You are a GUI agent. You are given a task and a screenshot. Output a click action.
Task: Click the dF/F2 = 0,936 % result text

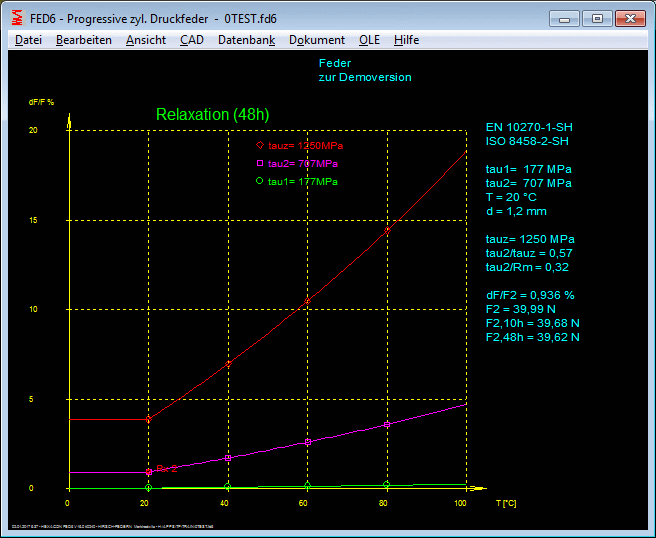tap(530, 295)
